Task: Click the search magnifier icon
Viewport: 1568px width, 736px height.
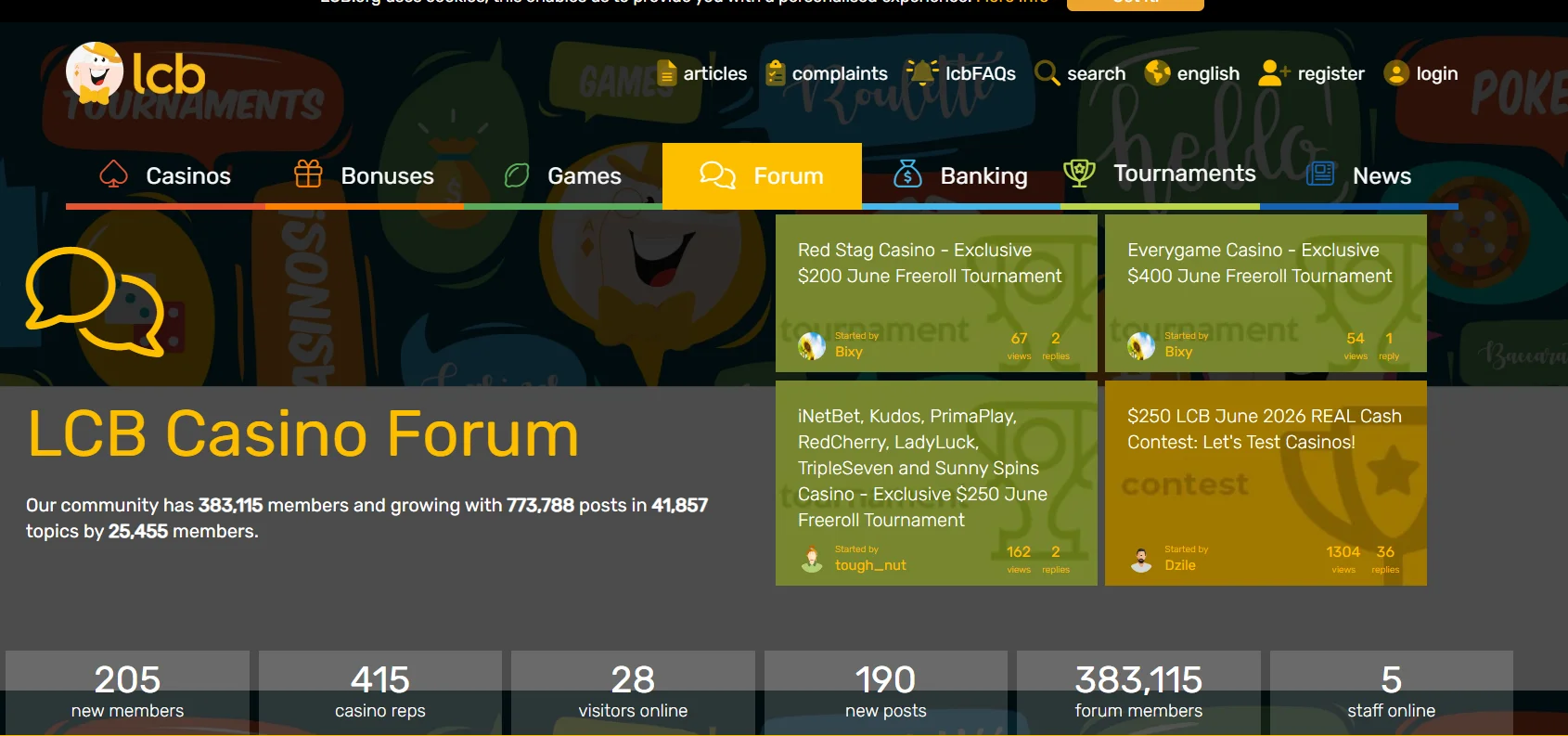Action: (x=1047, y=73)
